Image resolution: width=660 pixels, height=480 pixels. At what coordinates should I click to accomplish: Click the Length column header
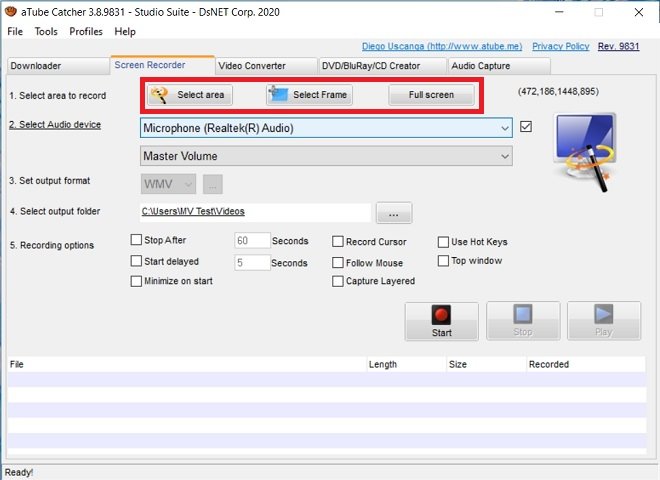(406, 365)
